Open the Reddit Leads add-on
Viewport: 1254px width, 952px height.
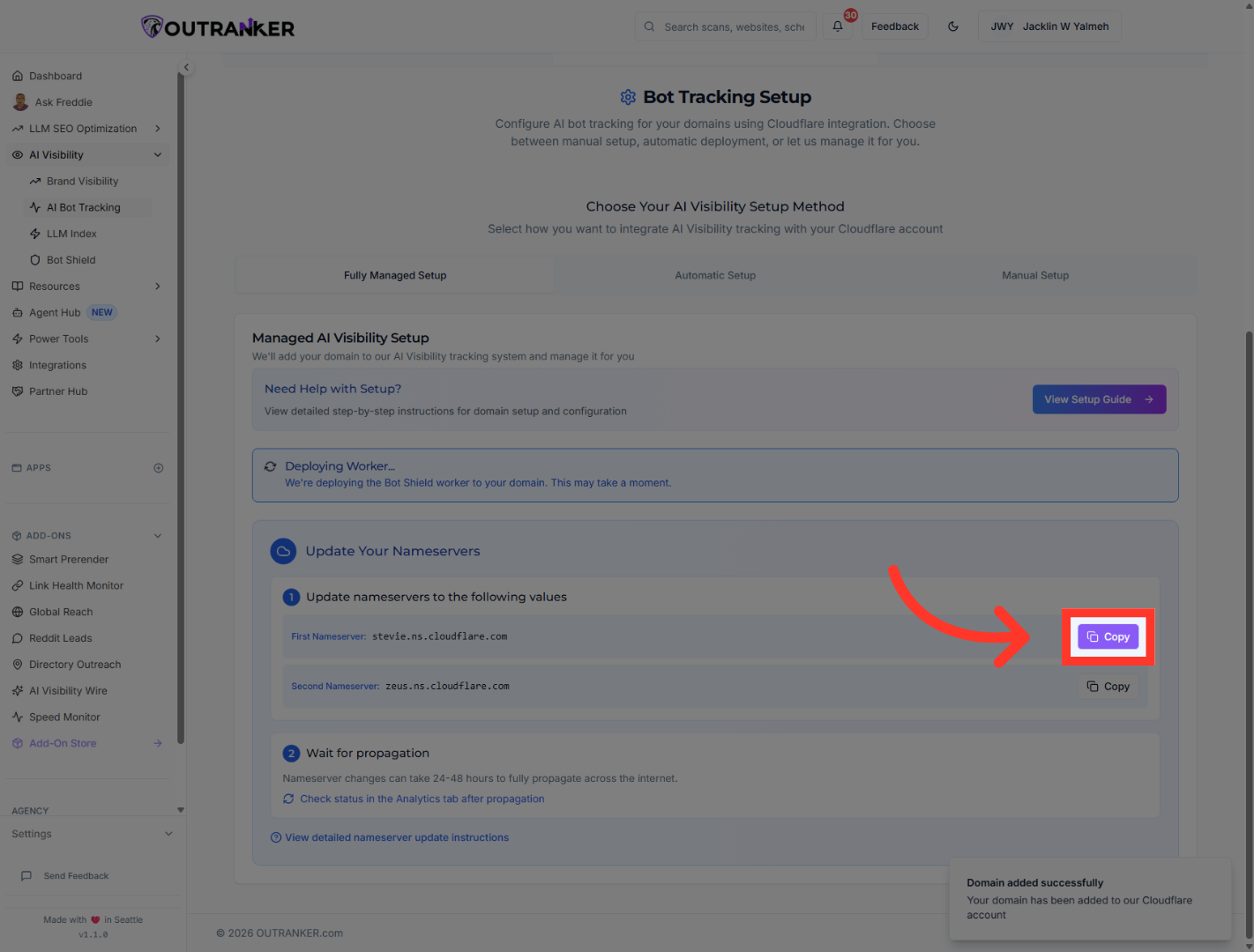point(62,637)
